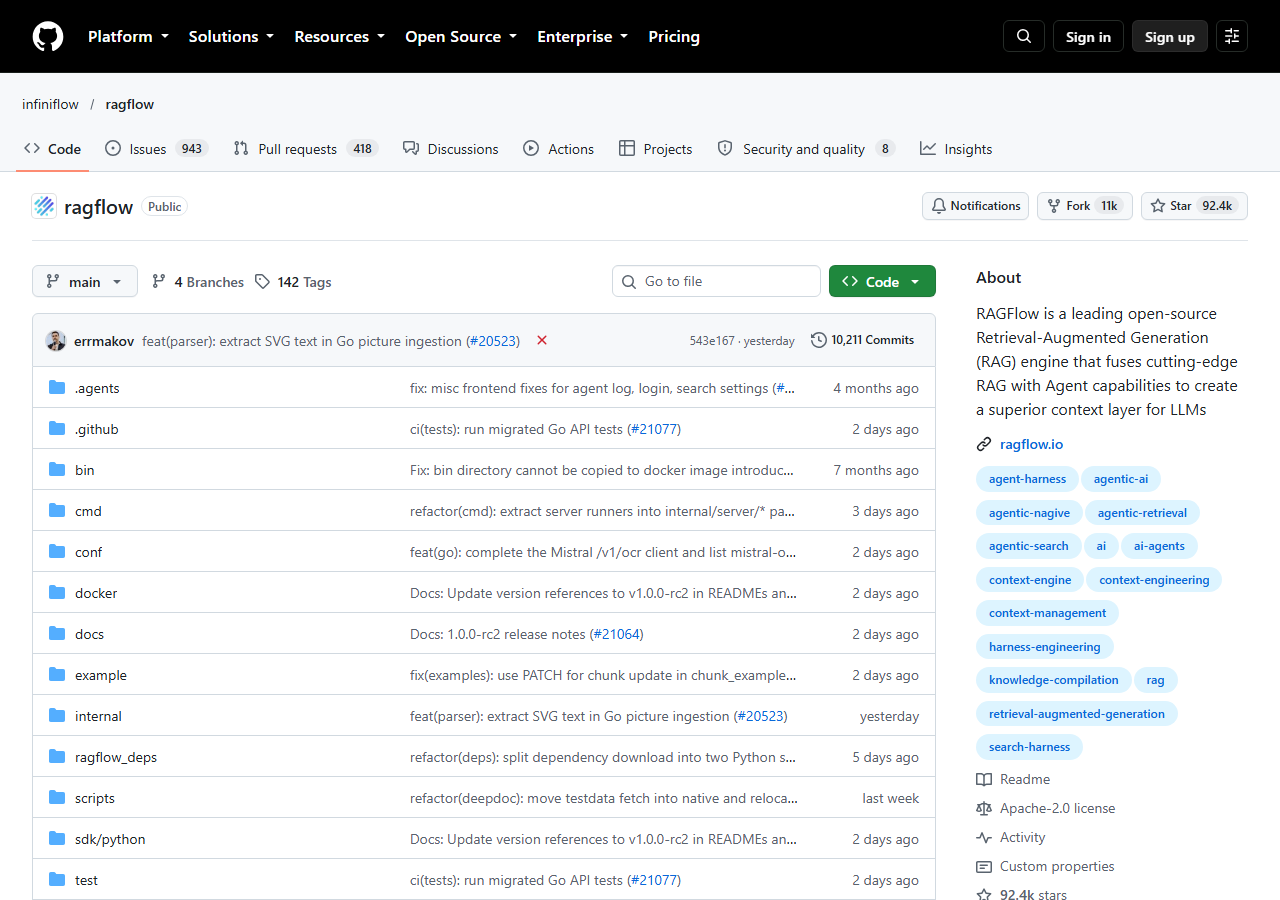1280x900 pixels.
Task: Switch to the Issues tab
Action: pyautogui.click(x=155, y=149)
